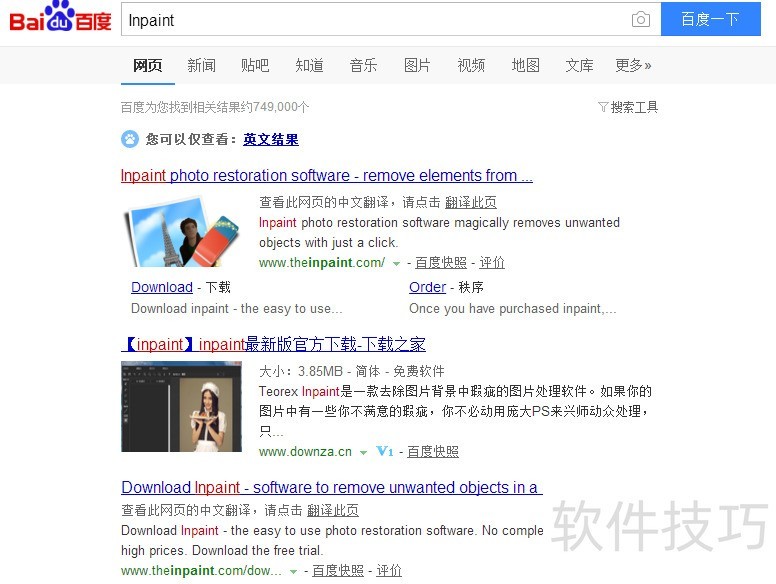The image size is (776, 584).
Task: Open the 更多» menu
Action: (x=633, y=65)
